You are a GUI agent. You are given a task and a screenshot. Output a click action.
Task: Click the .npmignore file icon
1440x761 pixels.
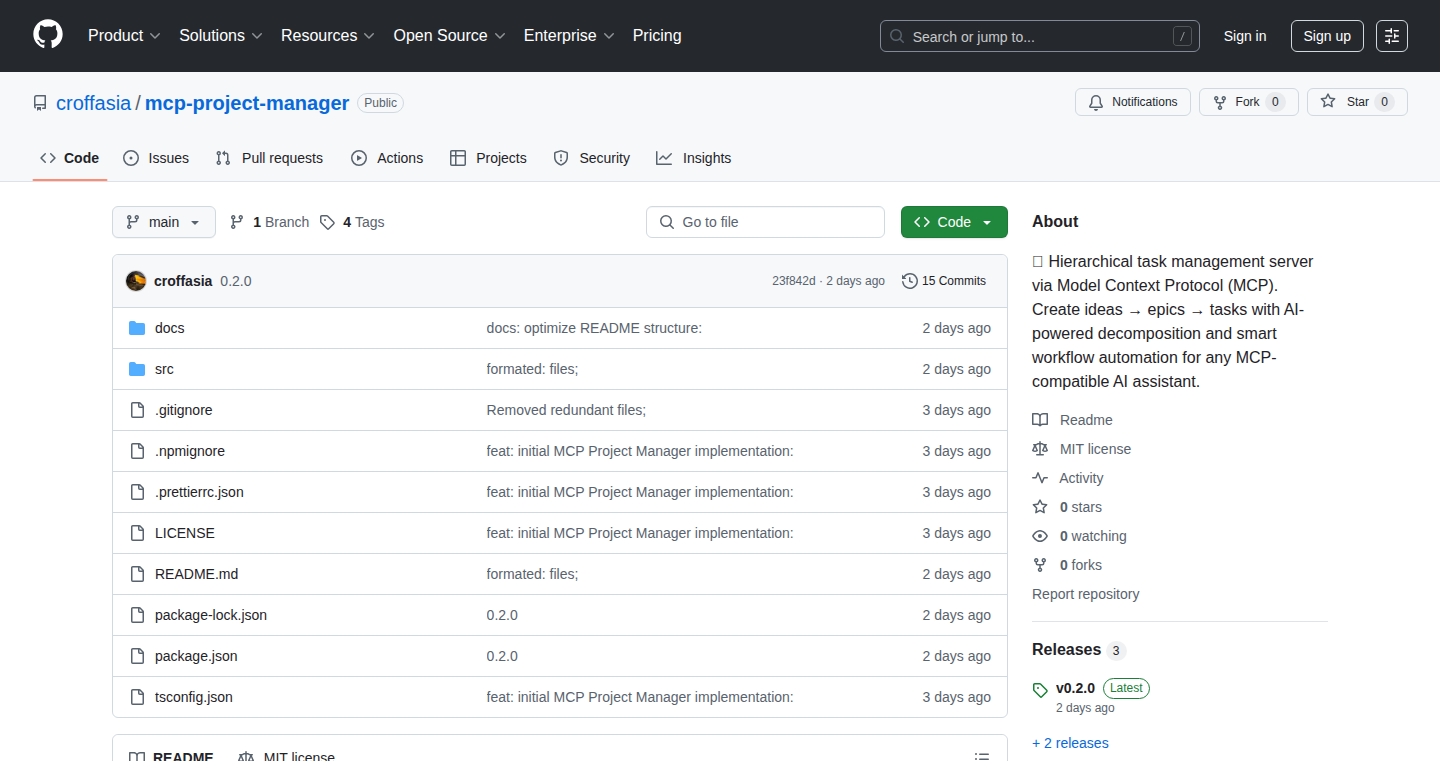pos(137,451)
